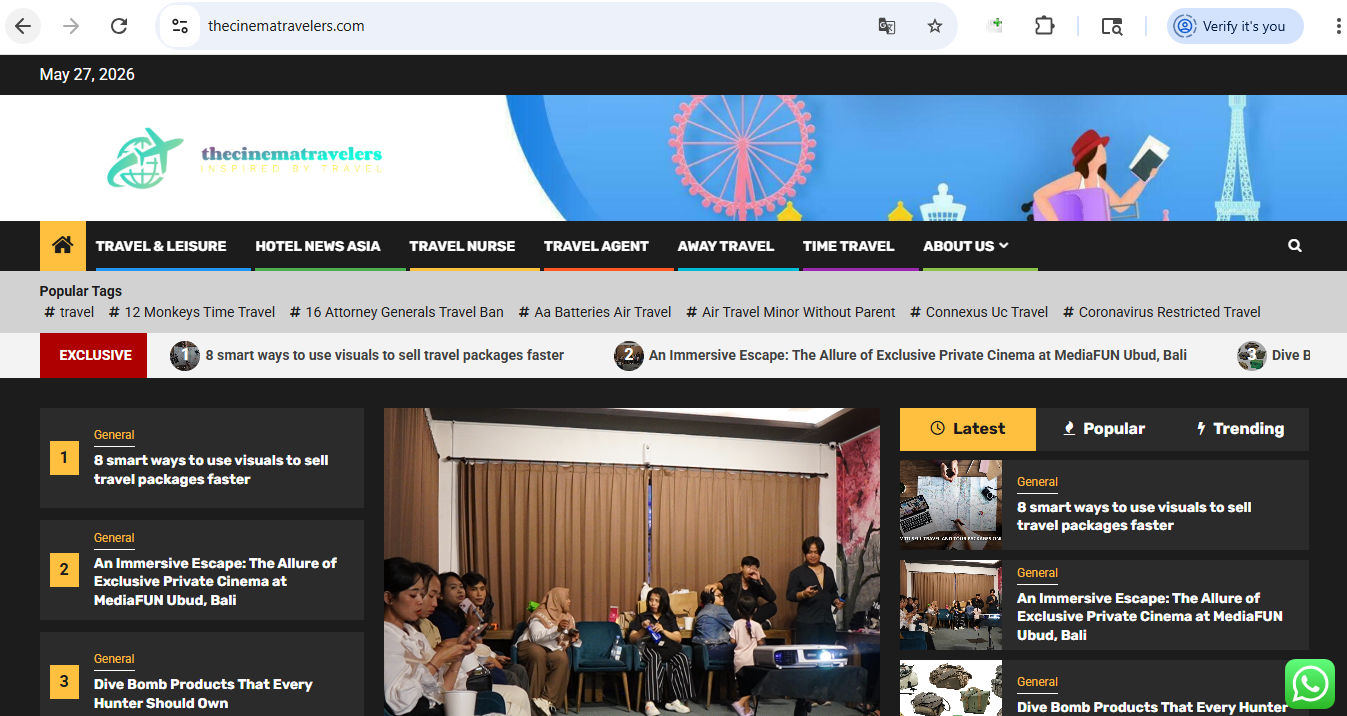This screenshot has height=716, width=1347.
Task: Go back to the previous page
Action: point(23,26)
